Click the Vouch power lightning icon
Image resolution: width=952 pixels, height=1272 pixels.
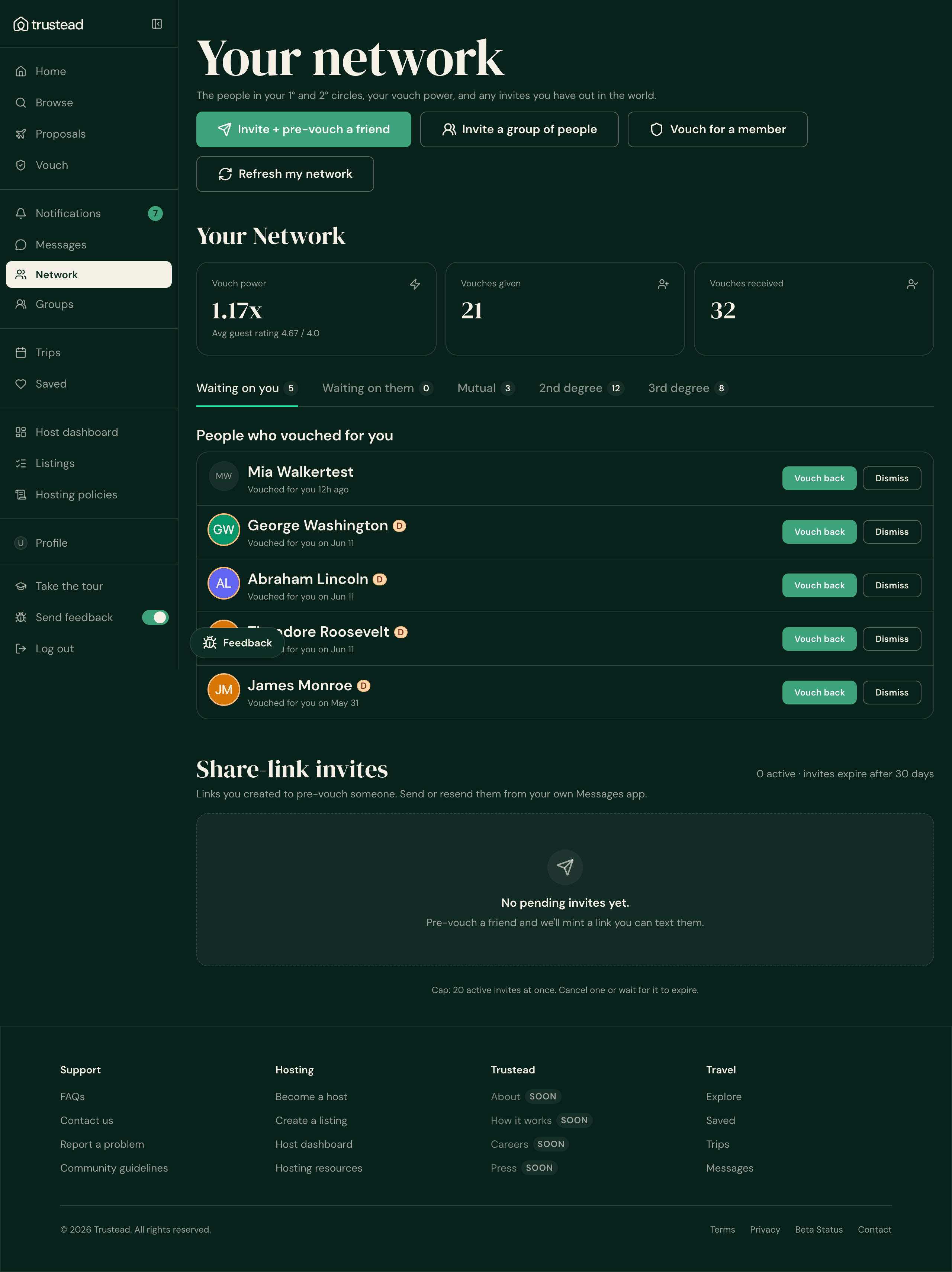415,284
